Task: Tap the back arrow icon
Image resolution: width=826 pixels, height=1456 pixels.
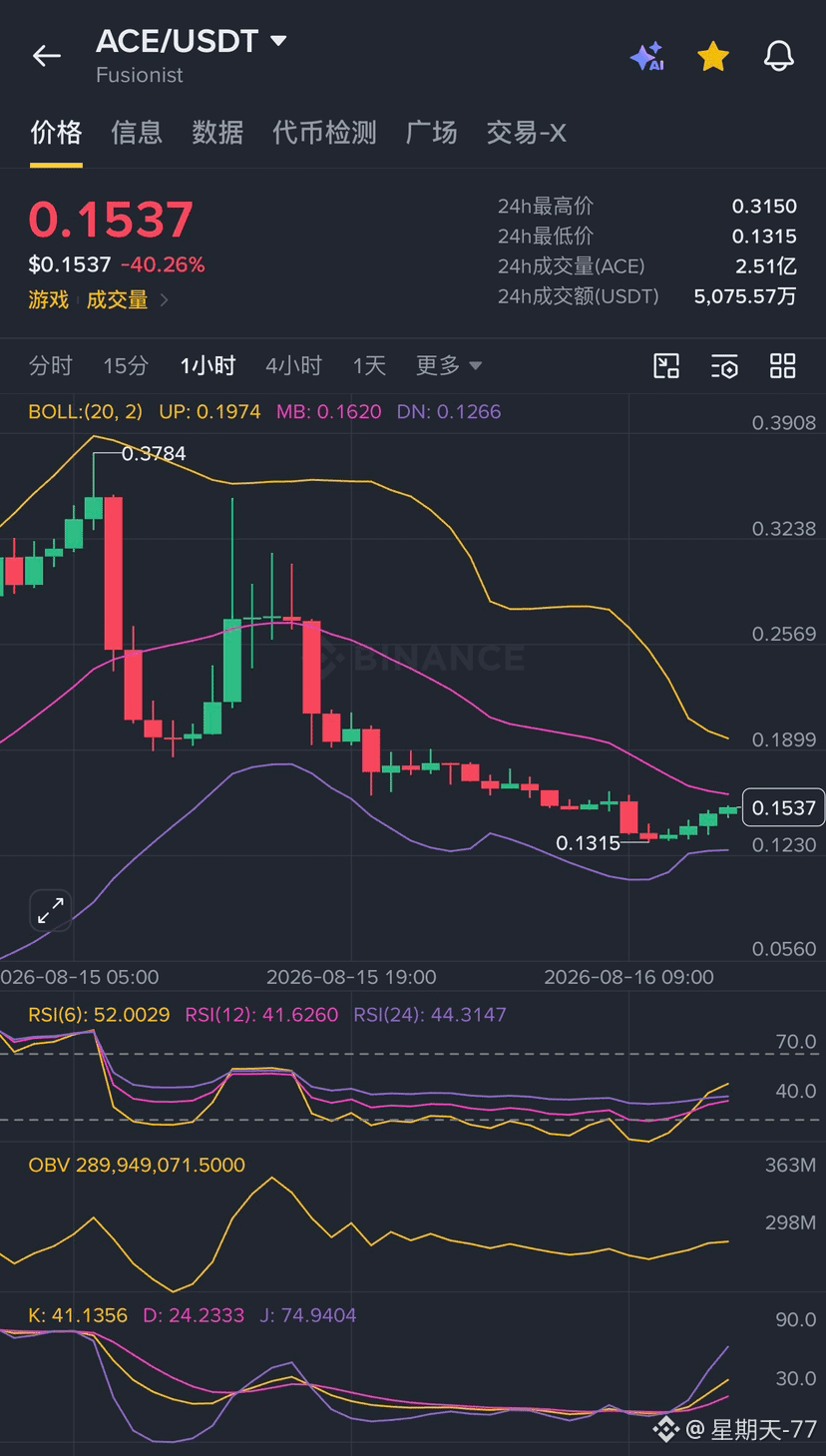Action: [47, 56]
